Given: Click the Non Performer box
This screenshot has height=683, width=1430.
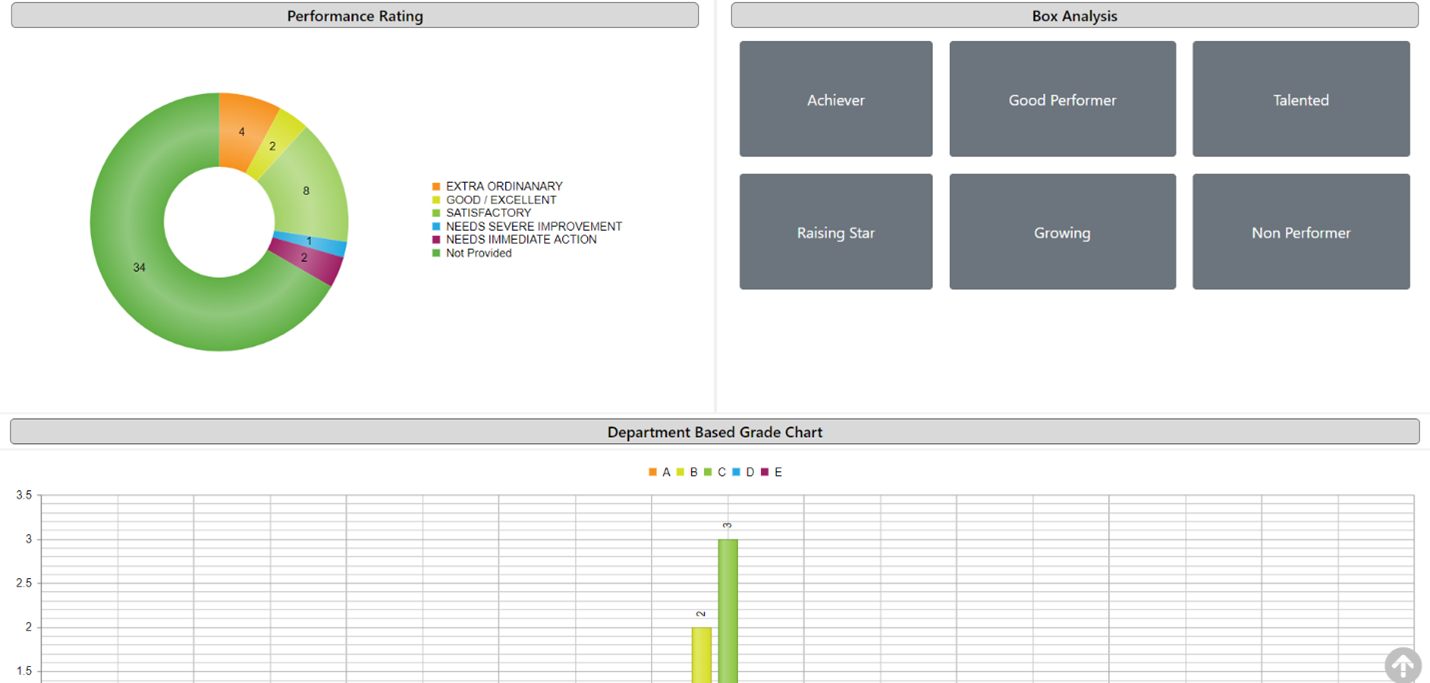Looking at the screenshot, I should pos(1300,232).
